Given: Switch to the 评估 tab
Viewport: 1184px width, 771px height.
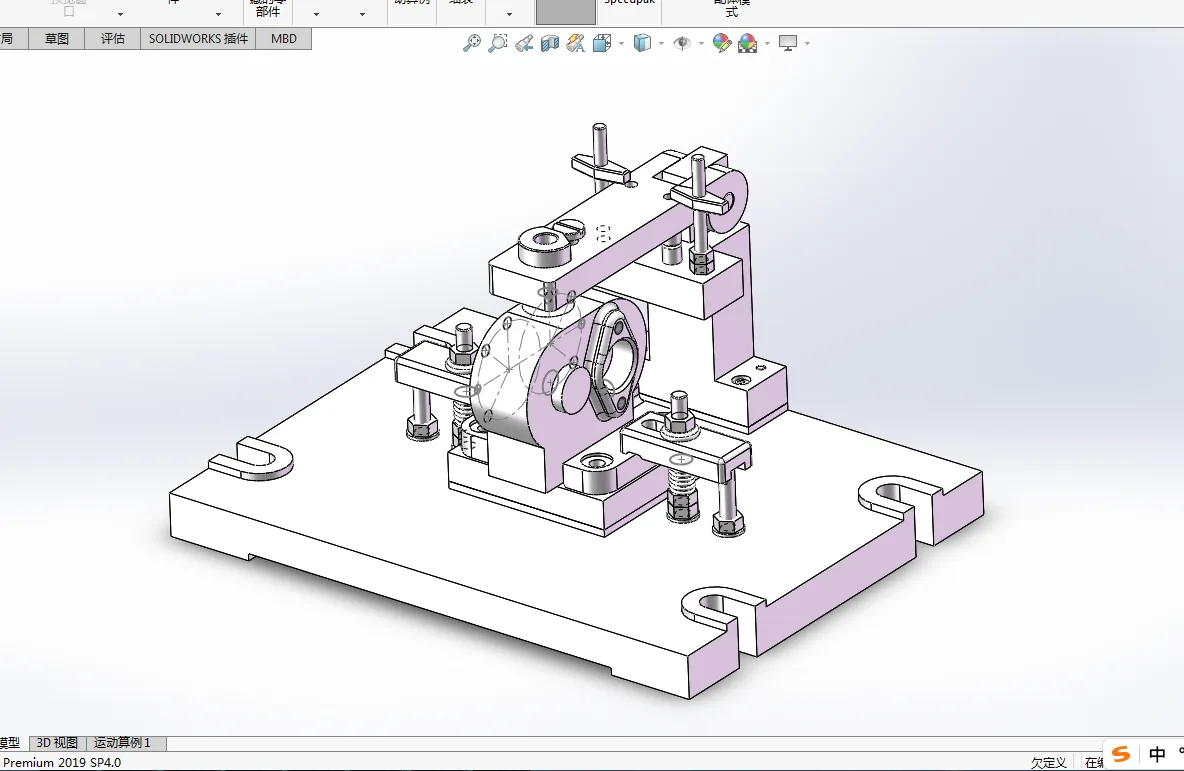Looking at the screenshot, I should tap(113, 39).
